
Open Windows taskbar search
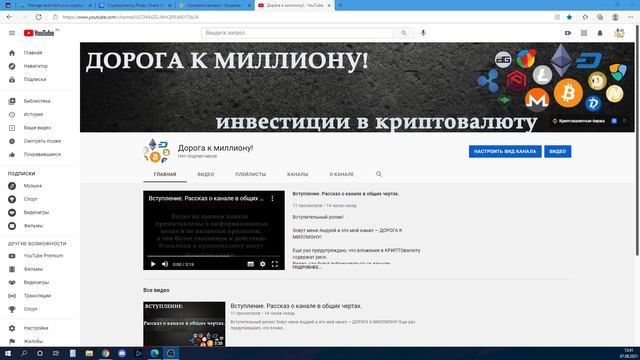pos(24,353)
